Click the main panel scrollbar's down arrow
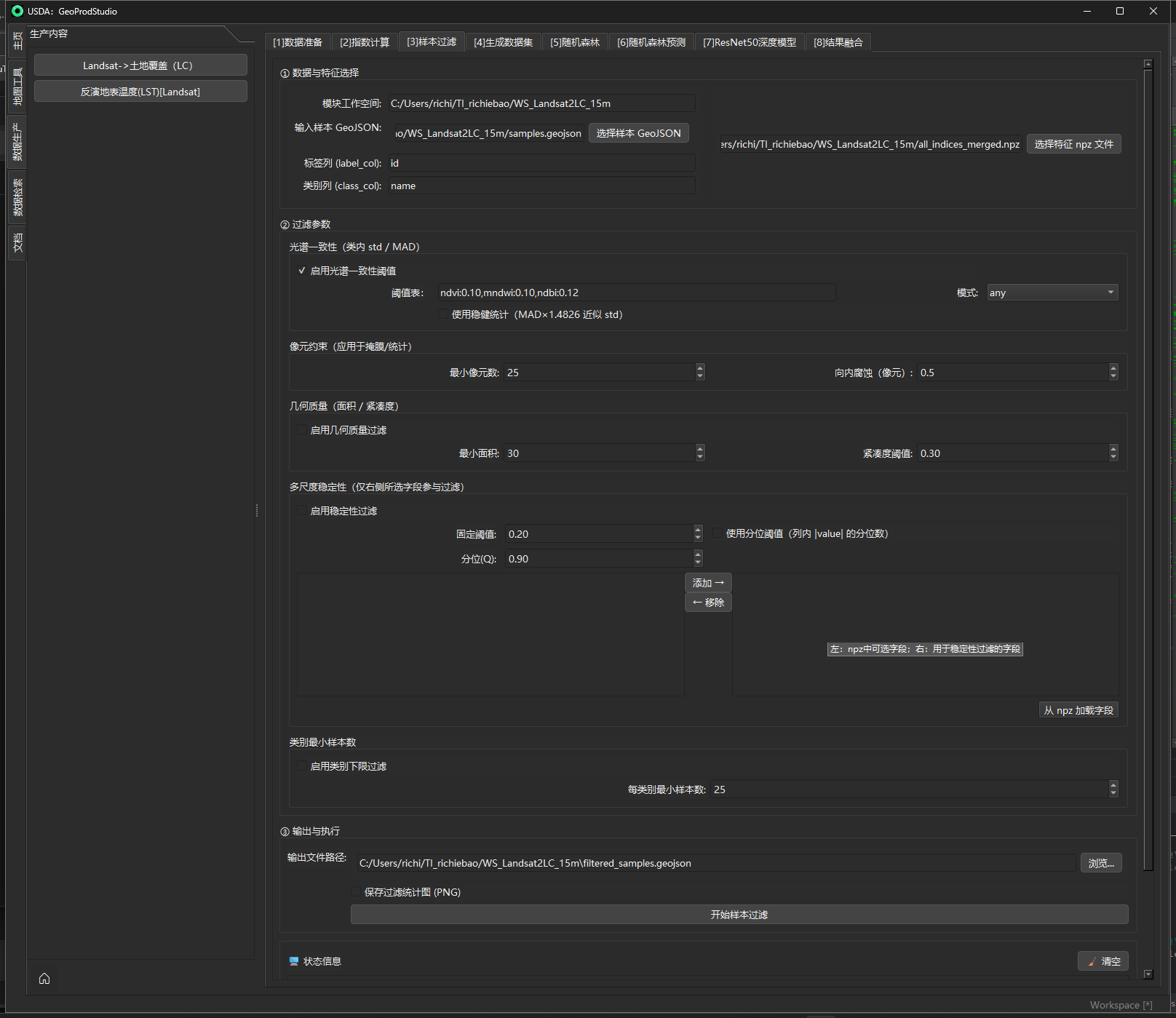This screenshot has height=1018, width=1176. tap(1148, 974)
